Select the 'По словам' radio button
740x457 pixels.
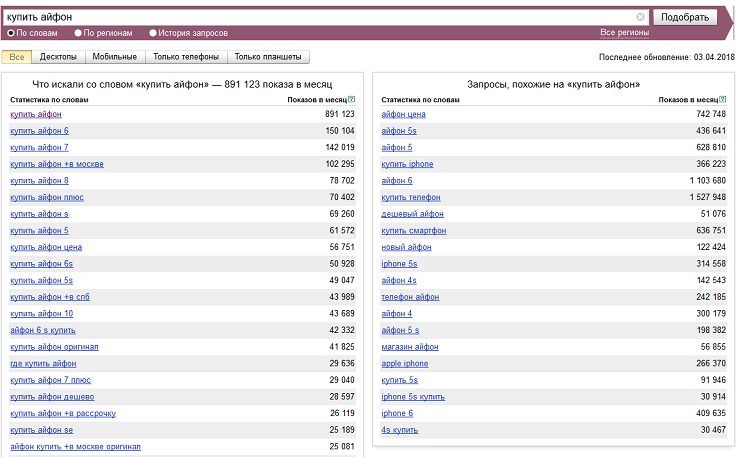11,33
